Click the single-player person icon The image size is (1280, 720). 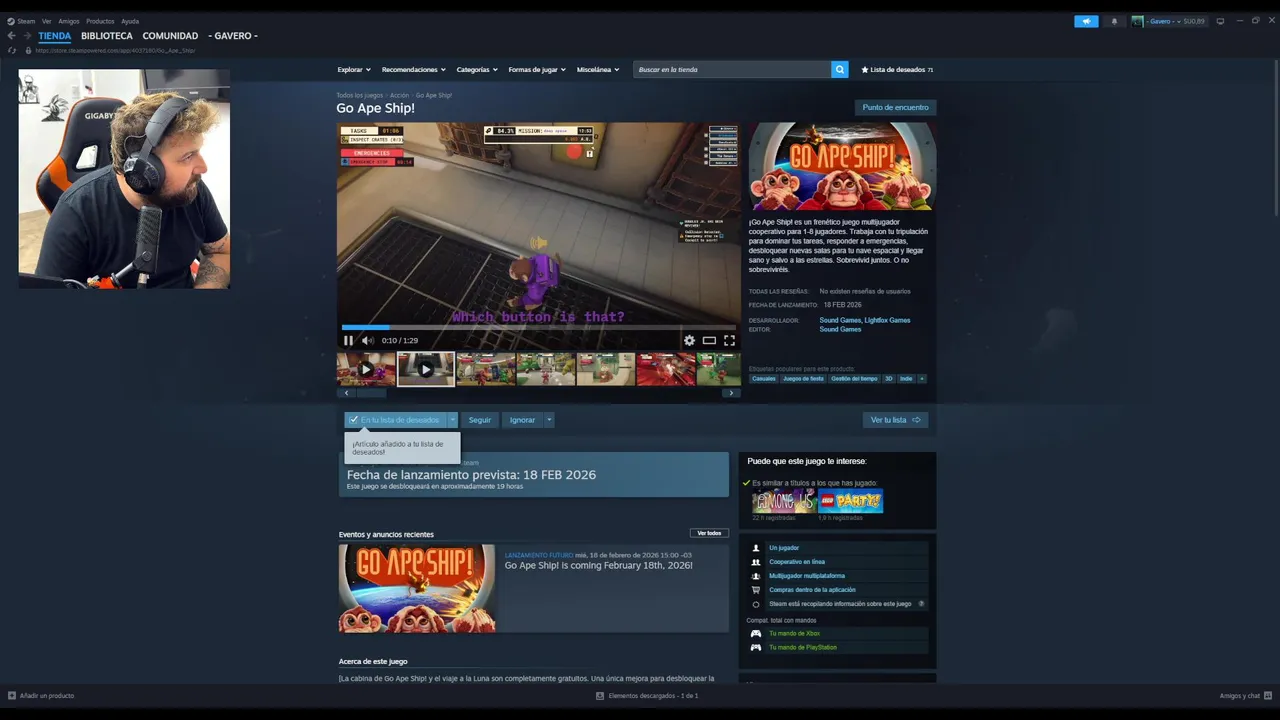coord(756,548)
